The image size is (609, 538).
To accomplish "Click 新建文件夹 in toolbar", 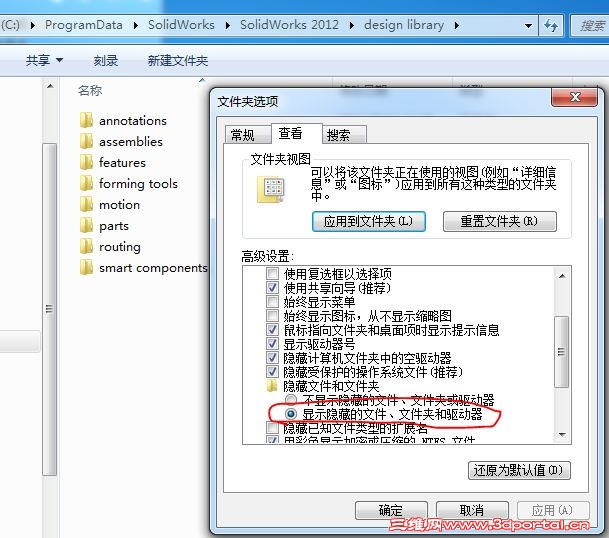I will click(x=178, y=61).
